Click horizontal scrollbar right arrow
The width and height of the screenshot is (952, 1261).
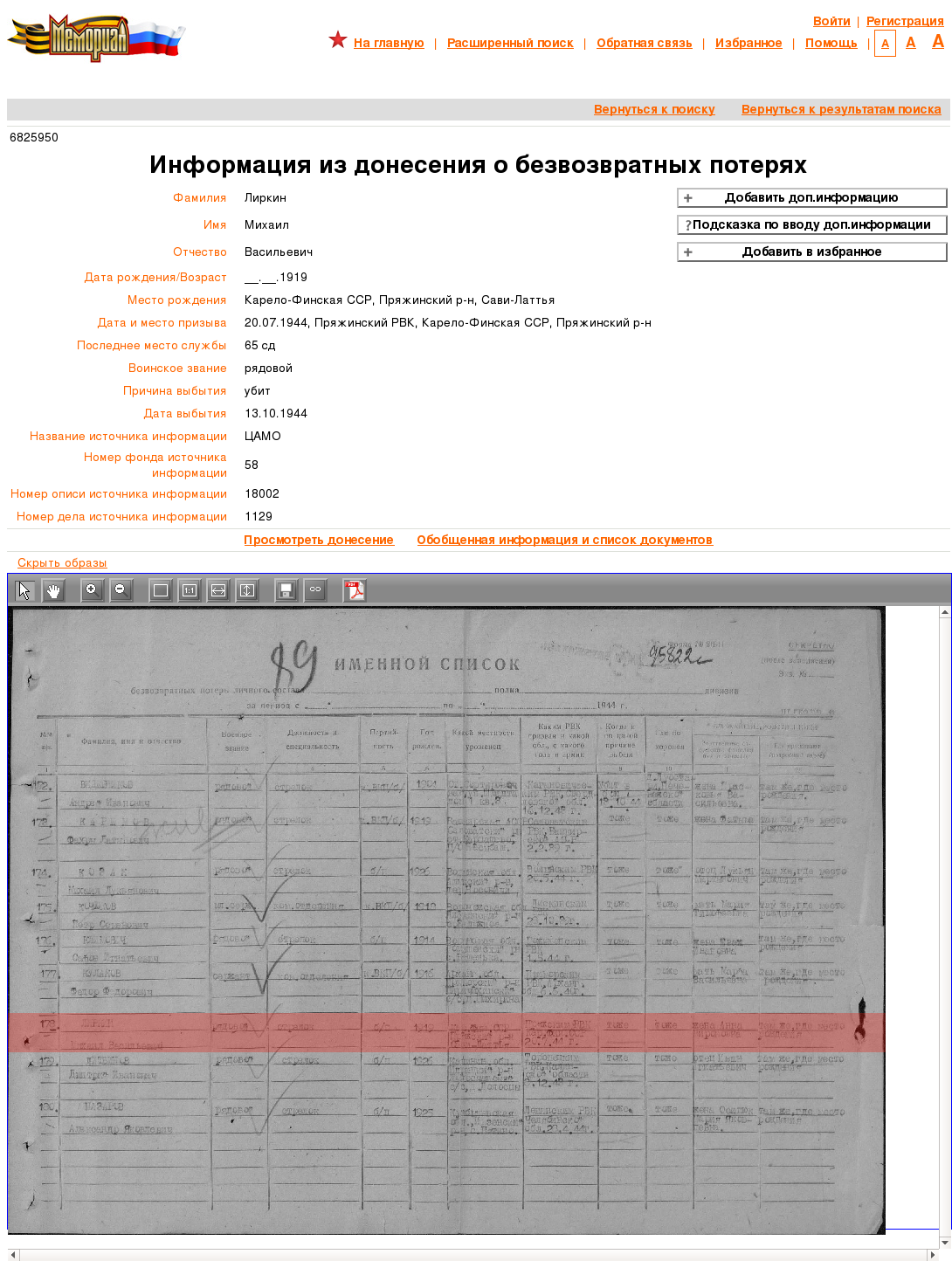933,1255
